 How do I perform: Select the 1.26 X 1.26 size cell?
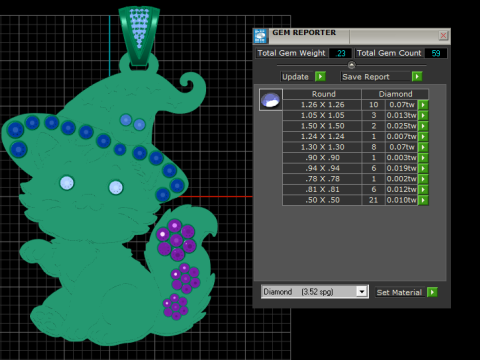(322, 105)
